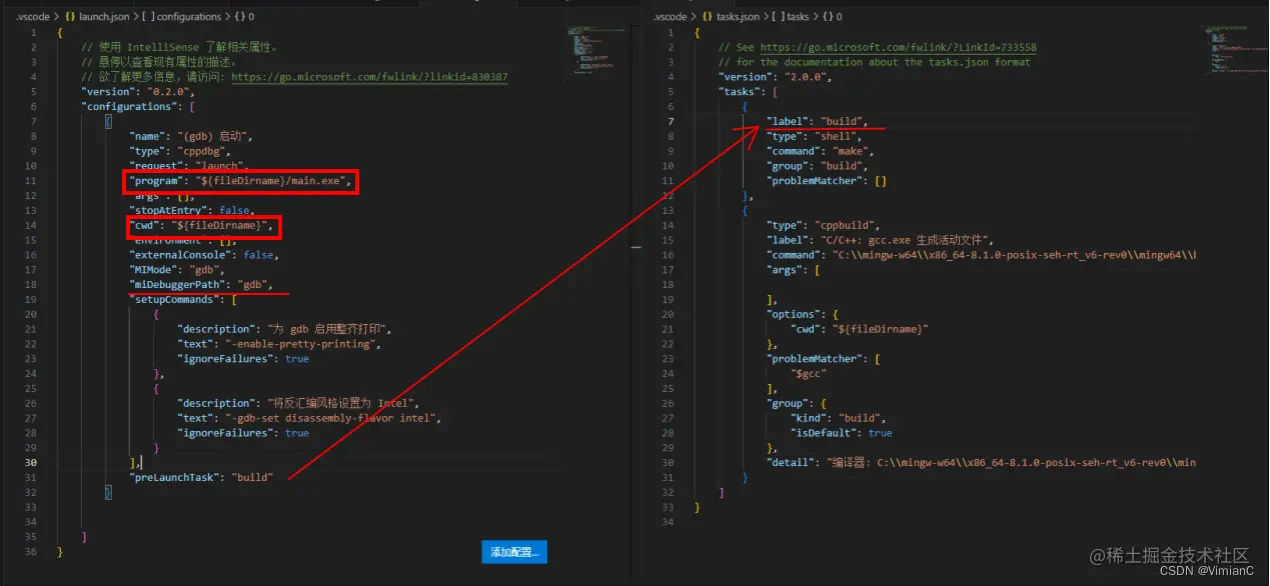Viewport: 1270px width, 586px height.
Task: Click the "label": "C/C++: gcc.exe 生成活动文件" line
Action: click(x=880, y=240)
